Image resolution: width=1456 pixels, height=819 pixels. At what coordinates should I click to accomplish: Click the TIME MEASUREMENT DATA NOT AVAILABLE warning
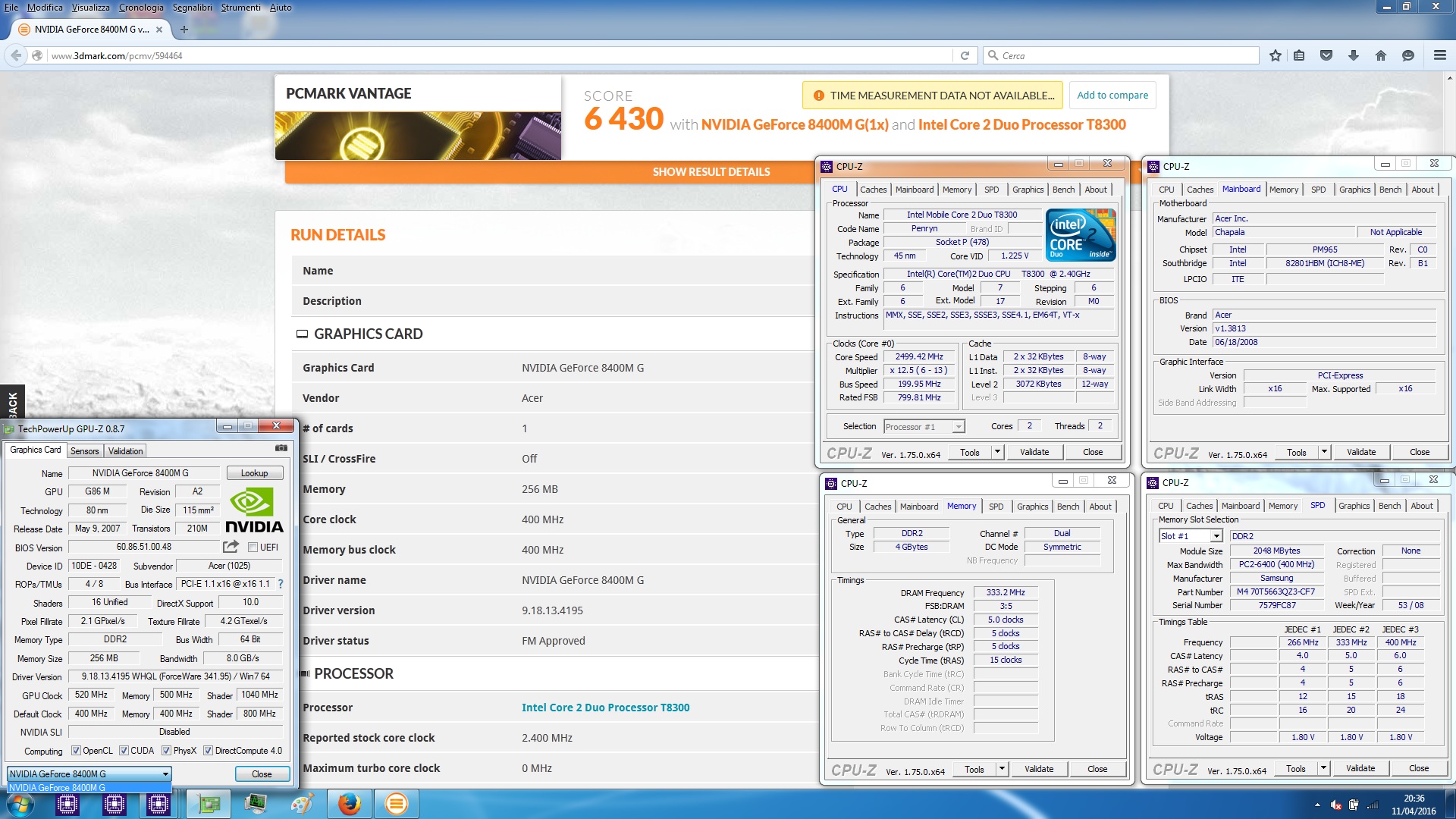[x=933, y=95]
